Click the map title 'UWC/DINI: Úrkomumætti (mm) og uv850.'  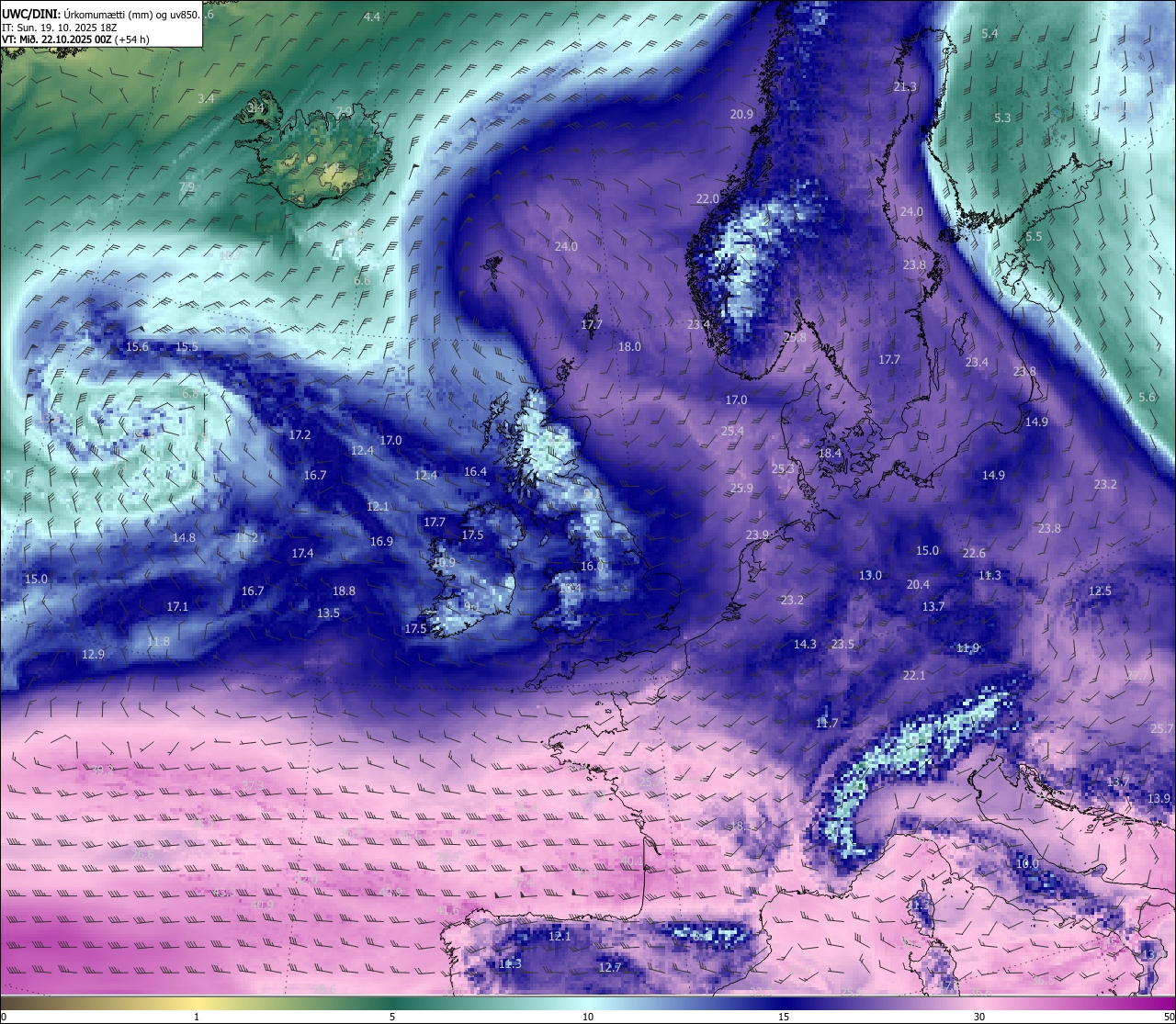(x=101, y=14)
